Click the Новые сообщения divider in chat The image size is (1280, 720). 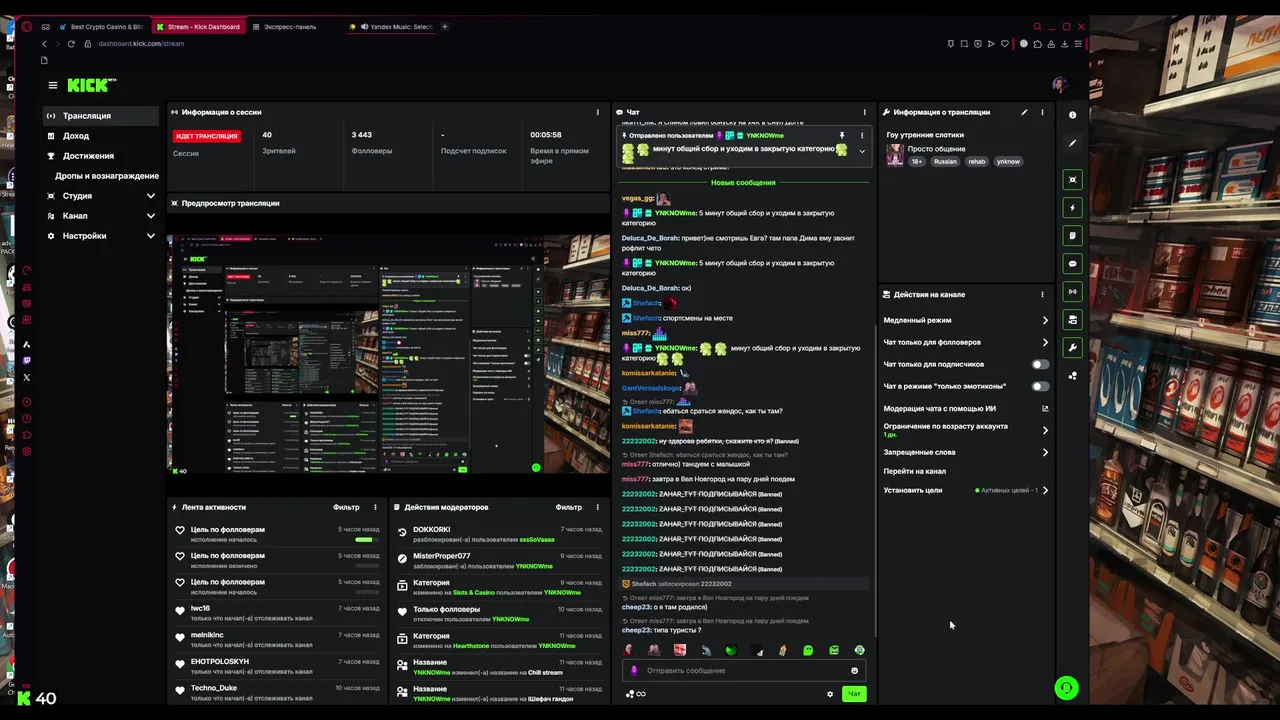743,183
